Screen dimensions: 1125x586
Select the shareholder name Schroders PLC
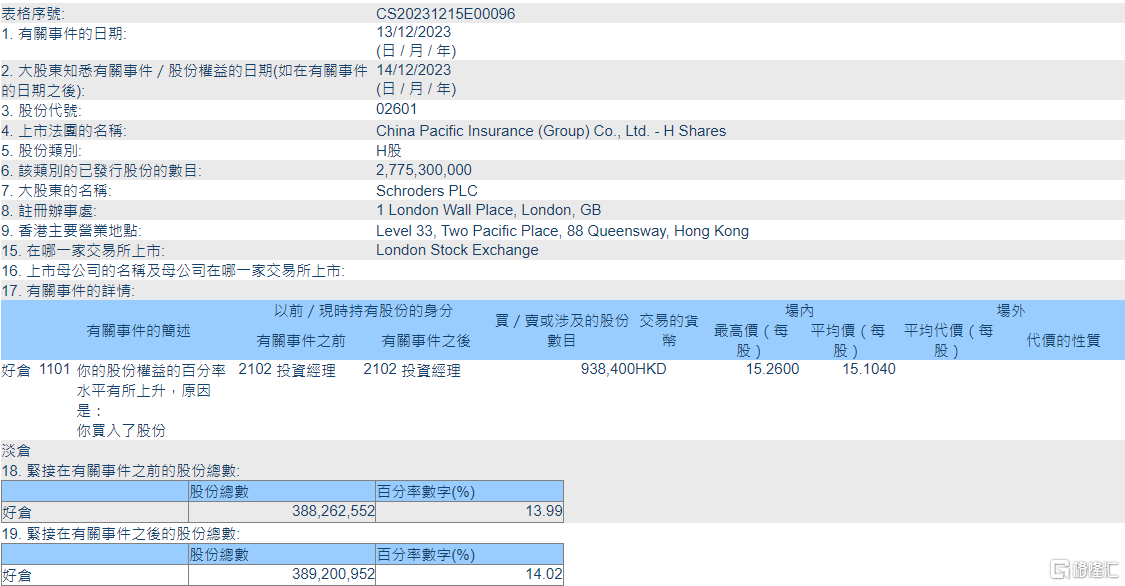tap(427, 190)
